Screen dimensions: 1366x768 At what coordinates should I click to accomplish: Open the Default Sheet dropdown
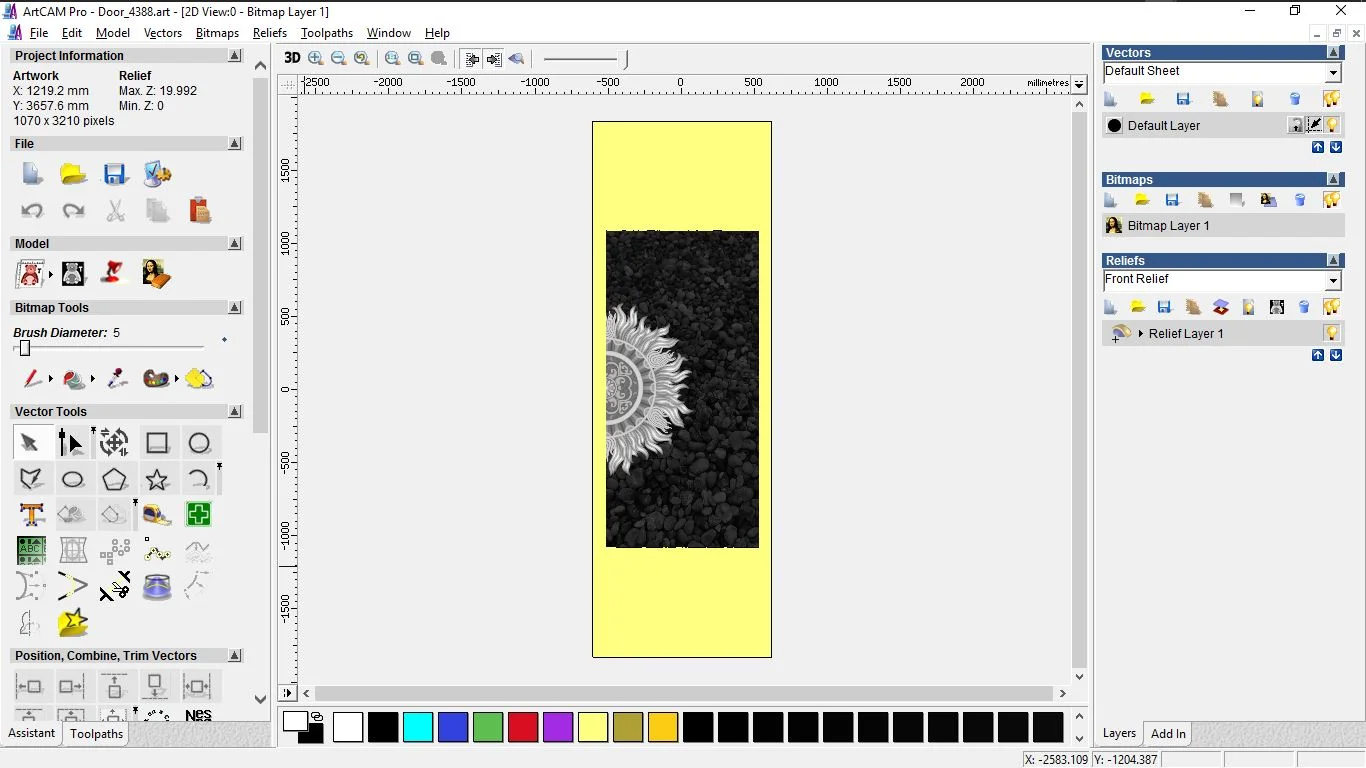(x=1332, y=73)
